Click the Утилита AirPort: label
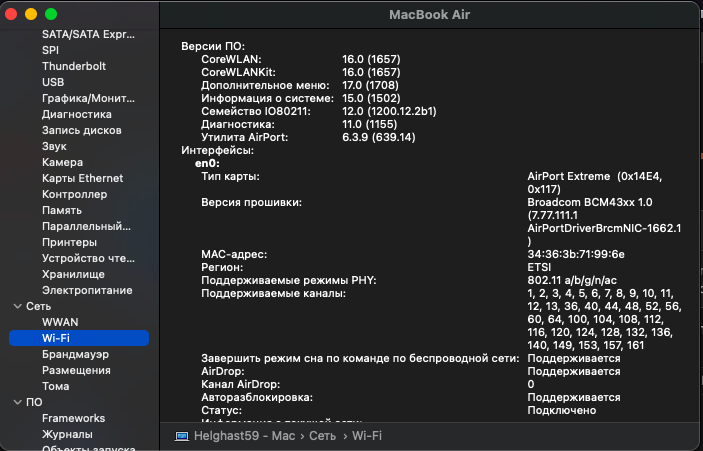Image resolution: width=703 pixels, height=451 pixels. click(244, 137)
